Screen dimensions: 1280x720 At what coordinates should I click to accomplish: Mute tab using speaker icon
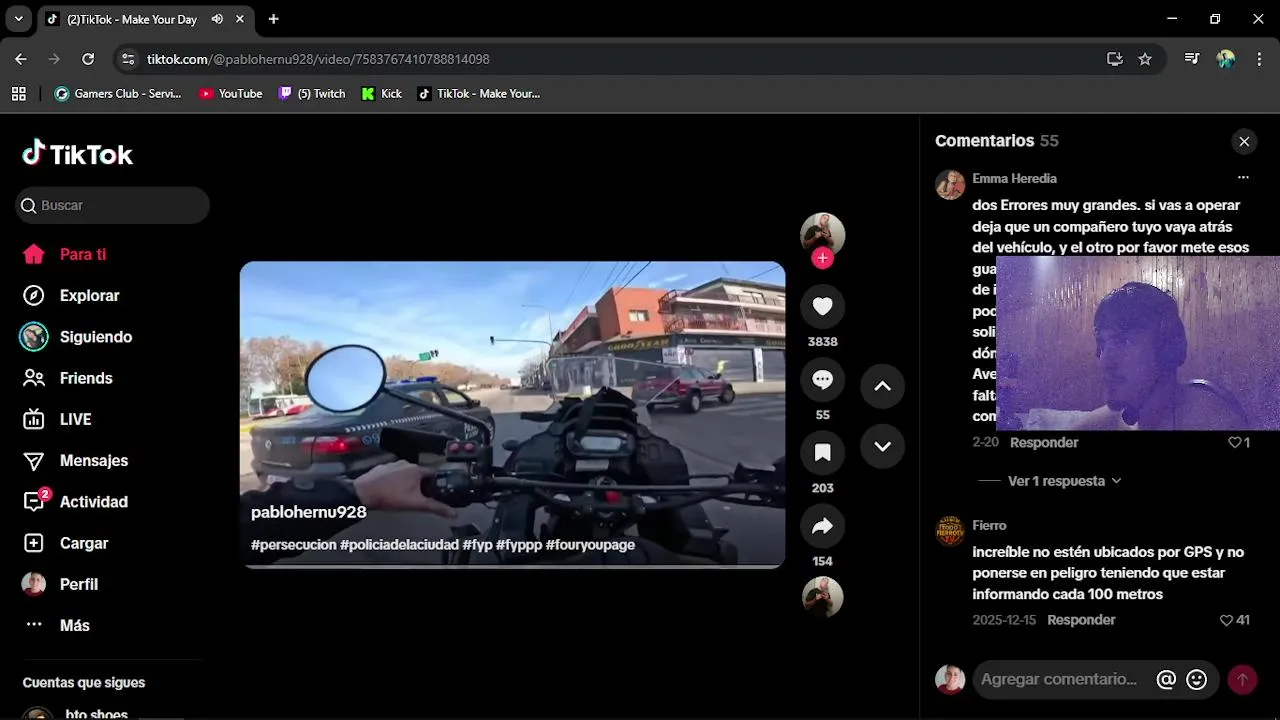(x=217, y=19)
